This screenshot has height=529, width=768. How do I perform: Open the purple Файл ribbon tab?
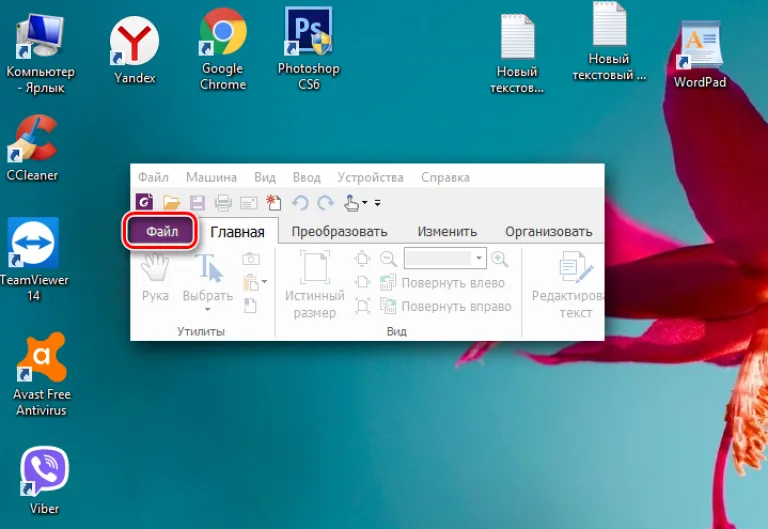[162, 231]
